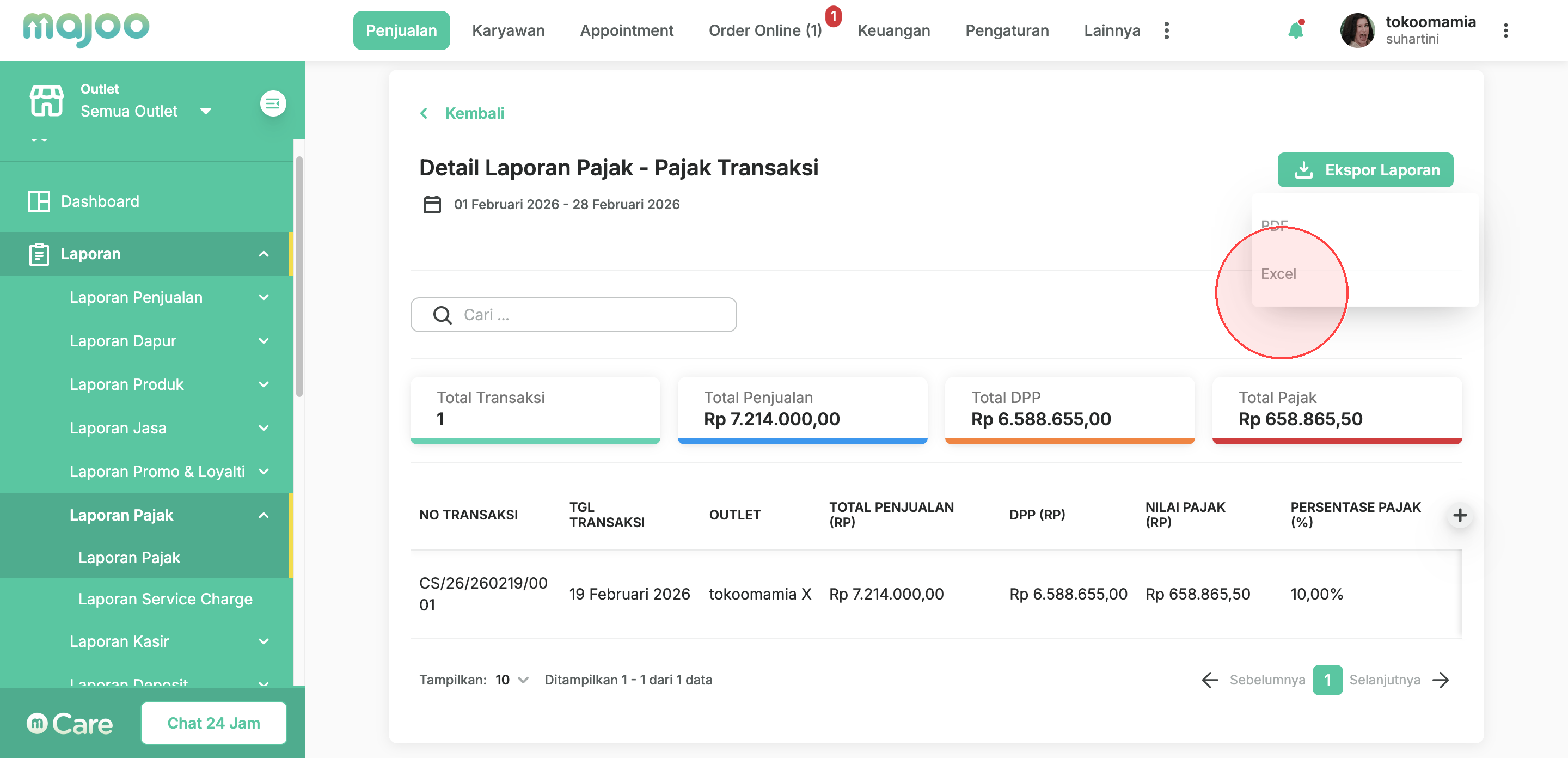Image resolution: width=1568 pixels, height=758 pixels.
Task: Click the Outlet store icon
Action: tap(46, 100)
